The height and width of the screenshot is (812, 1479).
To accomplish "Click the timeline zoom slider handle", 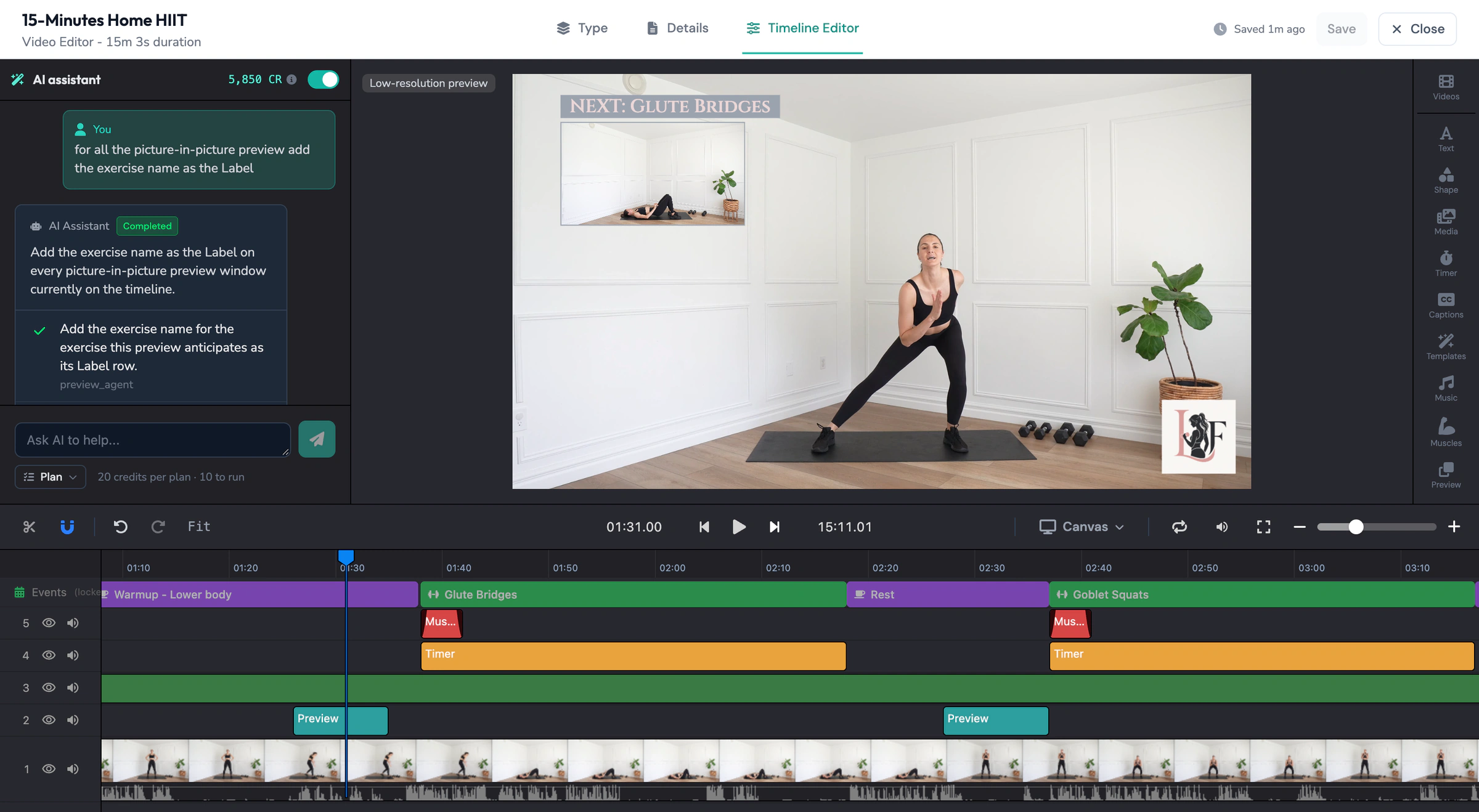I will 1355,527.
